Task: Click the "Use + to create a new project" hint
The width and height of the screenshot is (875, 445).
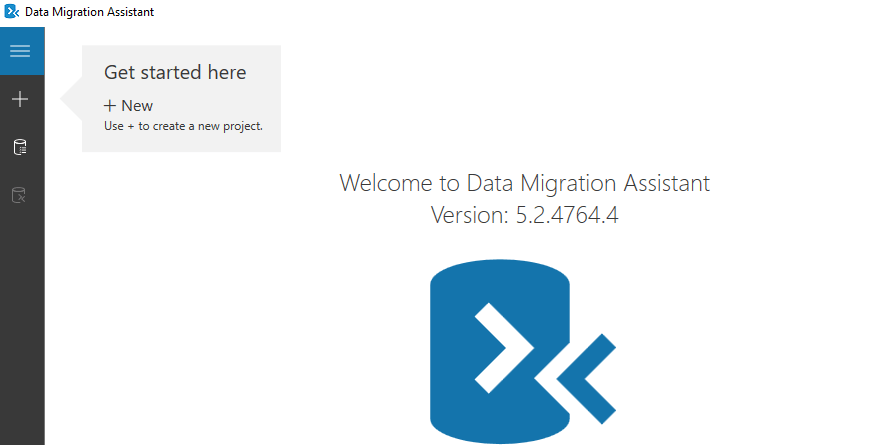Action: tap(183, 126)
